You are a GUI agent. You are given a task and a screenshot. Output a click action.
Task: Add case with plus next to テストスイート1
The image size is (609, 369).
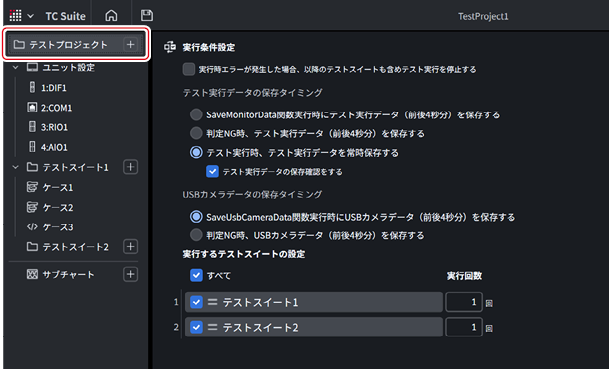coord(130,167)
